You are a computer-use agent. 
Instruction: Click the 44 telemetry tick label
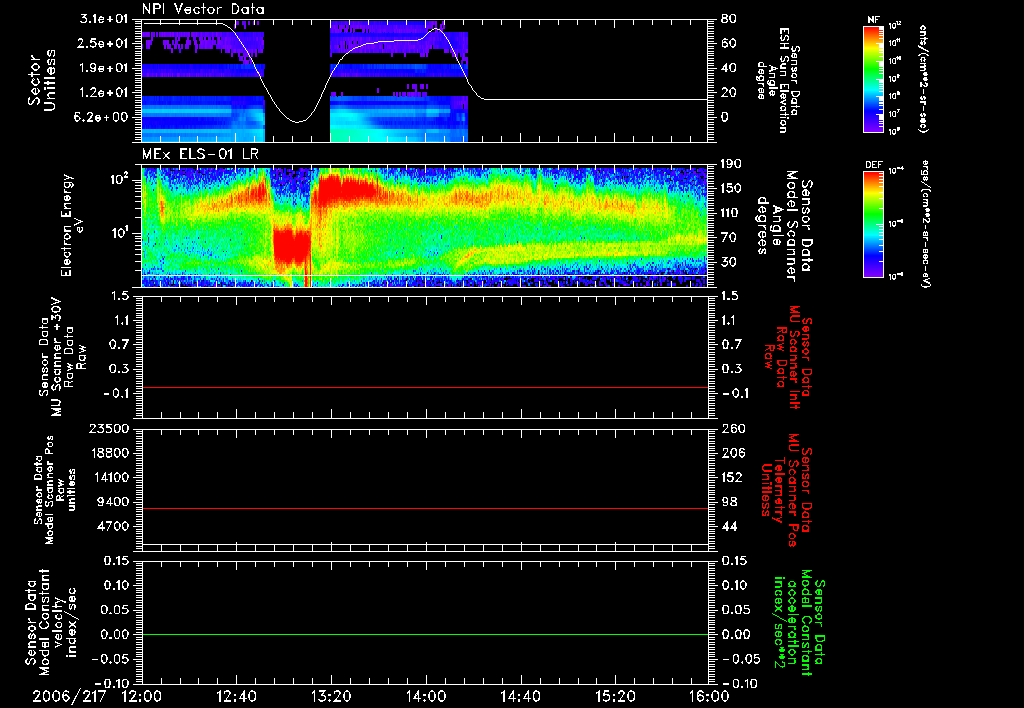pyautogui.click(x=729, y=526)
